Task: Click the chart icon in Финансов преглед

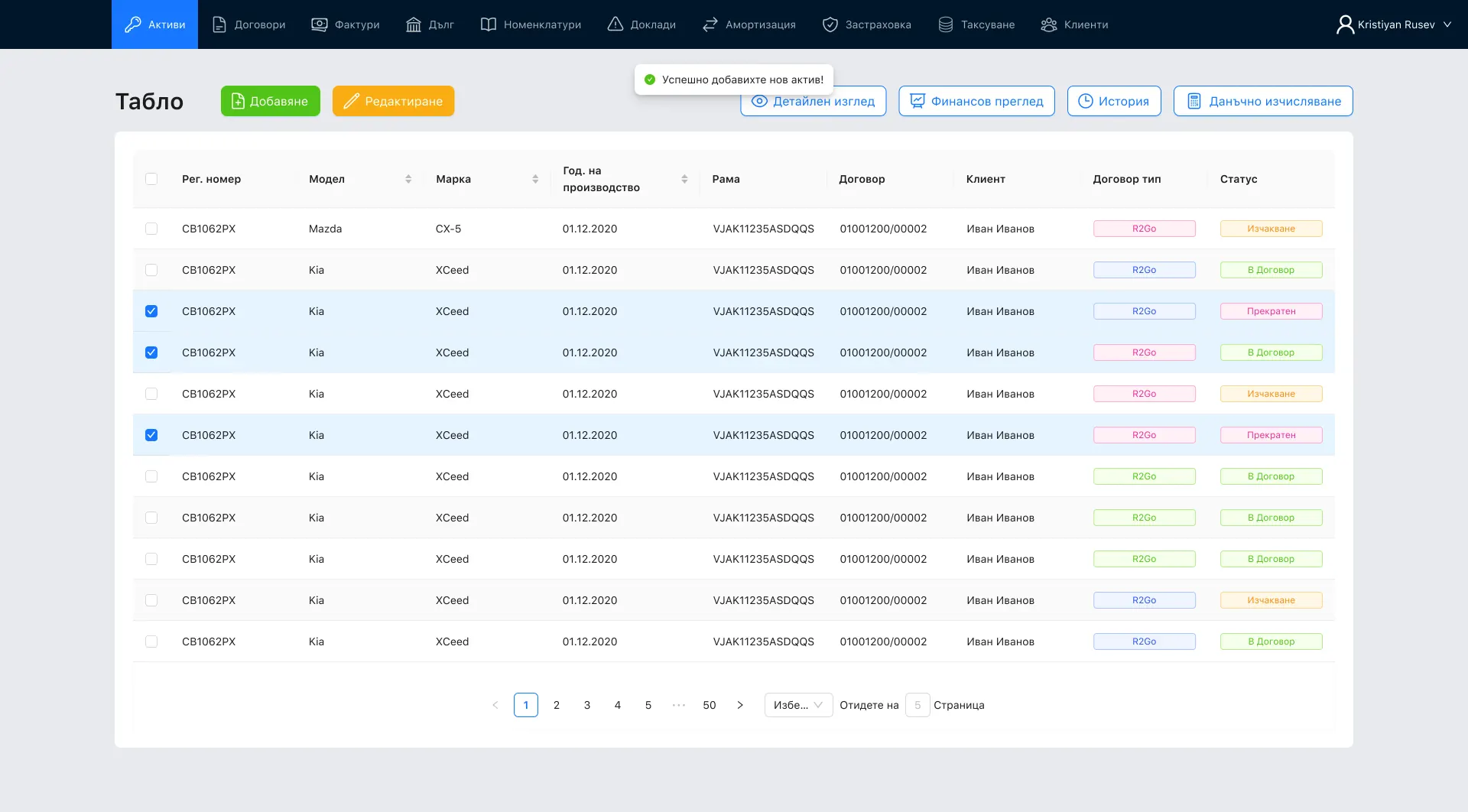Action: point(917,101)
